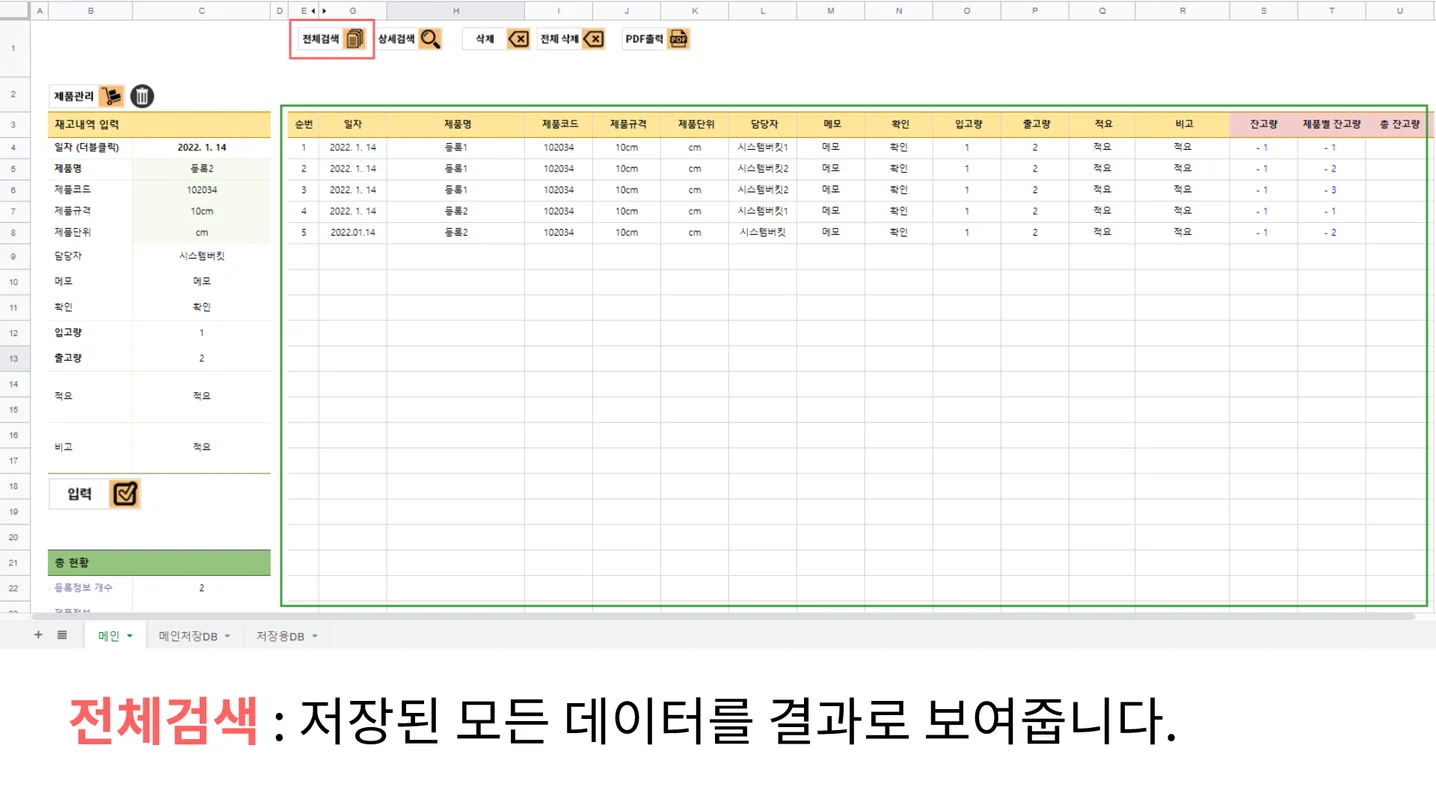Open the 메인 tab dropdown arrow
The width and height of the screenshot is (1436, 808).
coord(130,636)
